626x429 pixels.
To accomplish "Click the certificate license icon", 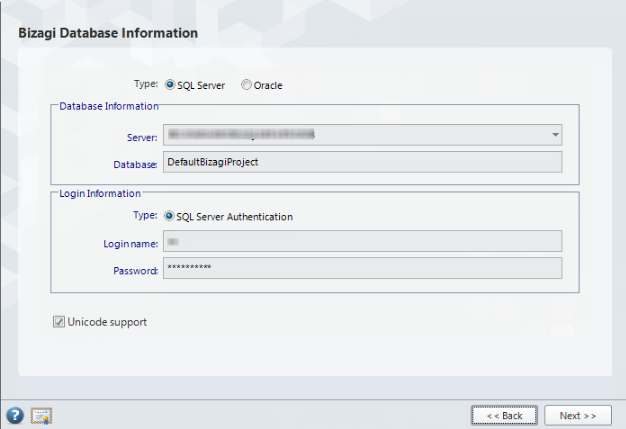I will [42, 416].
